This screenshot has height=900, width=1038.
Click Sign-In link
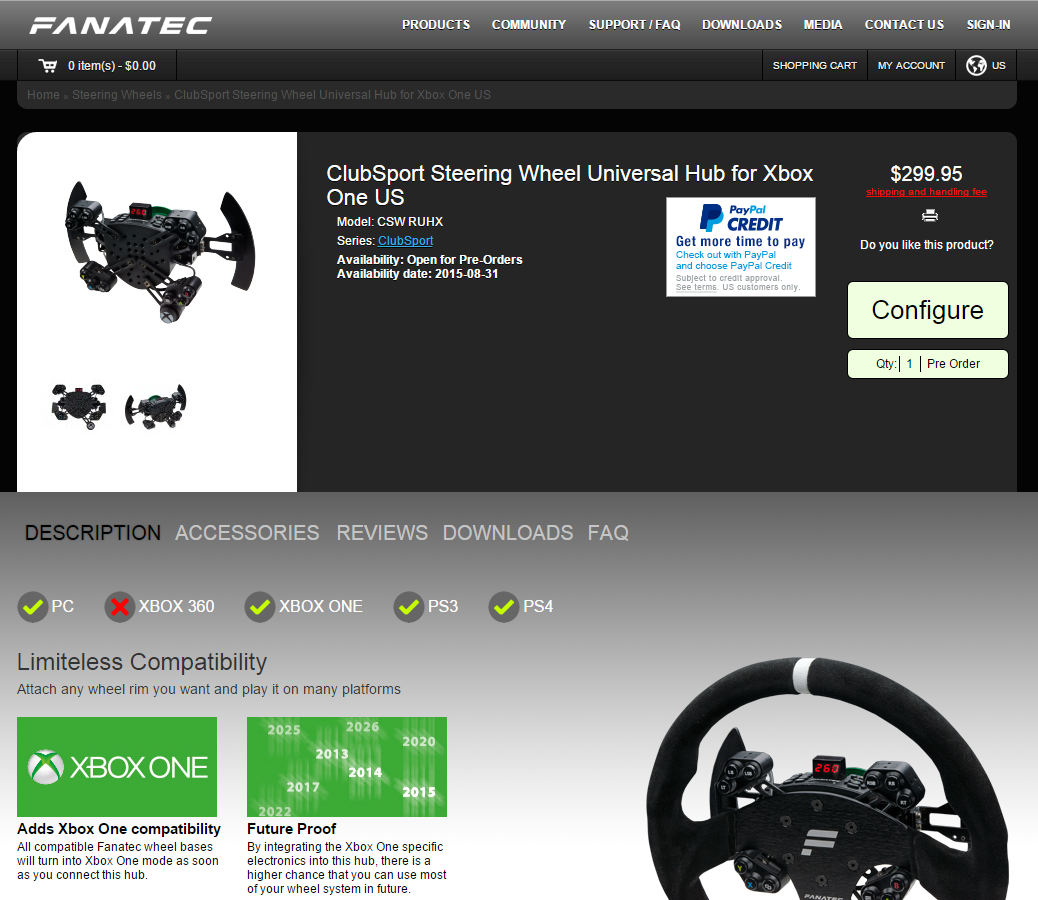[x=988, y=25]
